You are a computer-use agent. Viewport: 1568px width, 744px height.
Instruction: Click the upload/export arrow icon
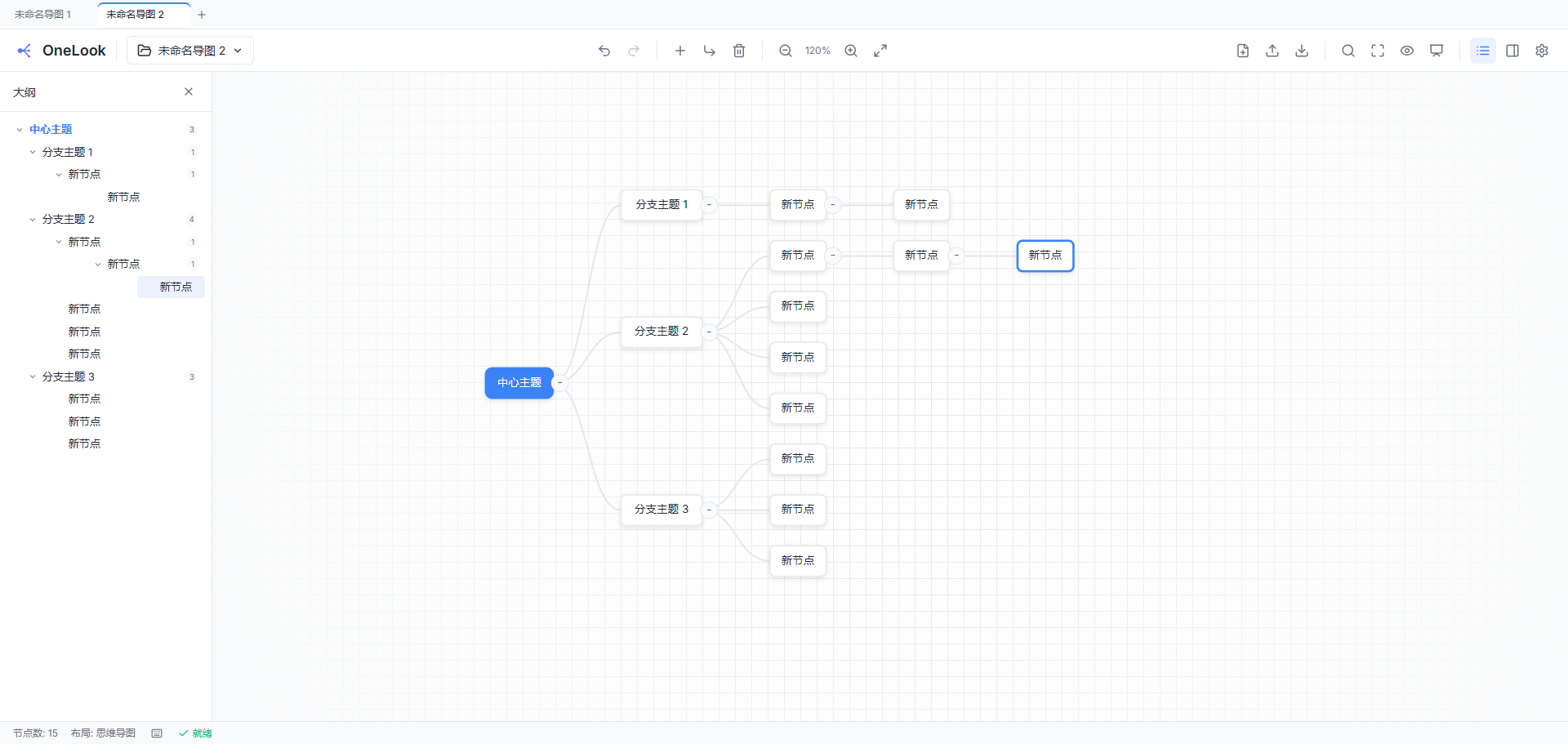pos(1272,51)
